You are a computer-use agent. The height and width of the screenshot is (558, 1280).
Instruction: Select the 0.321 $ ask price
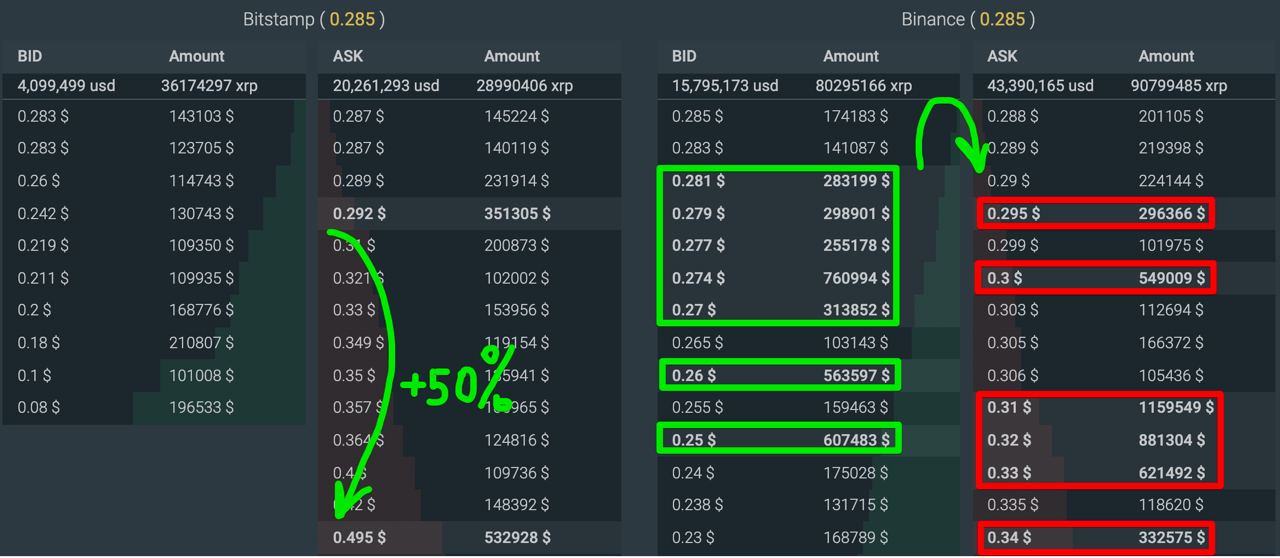point(358,278)
